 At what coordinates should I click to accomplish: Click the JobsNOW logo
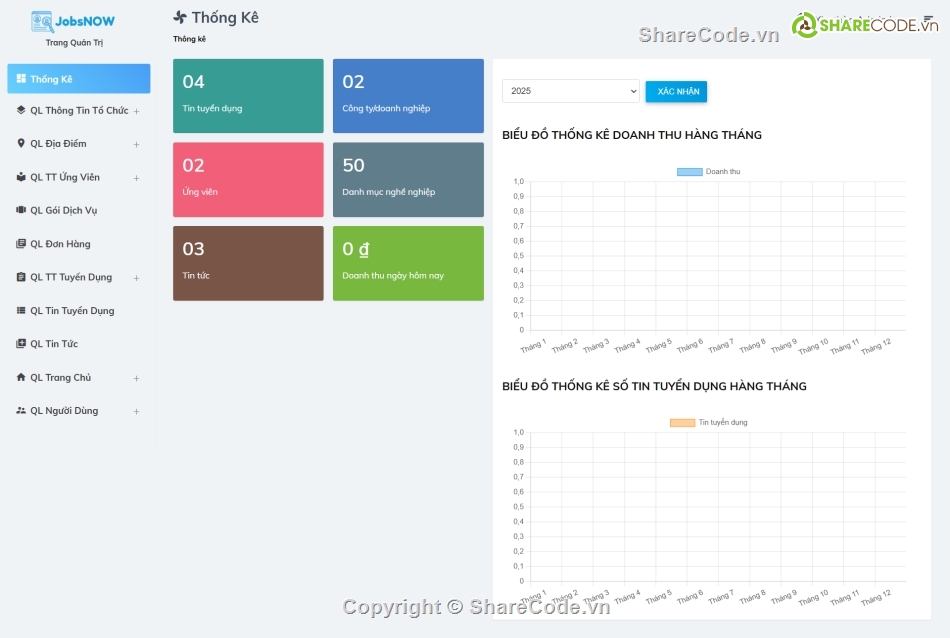[x=73, y=21]
